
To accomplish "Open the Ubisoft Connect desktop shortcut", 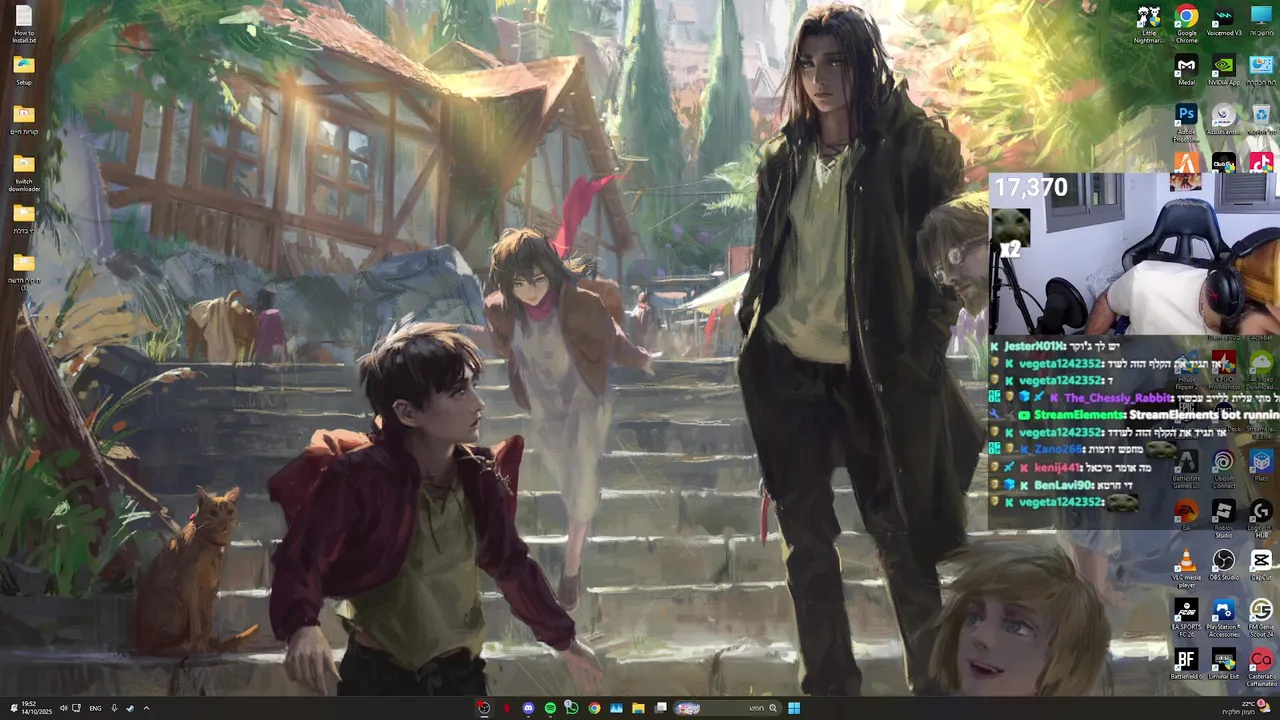I will point(1224,468).
